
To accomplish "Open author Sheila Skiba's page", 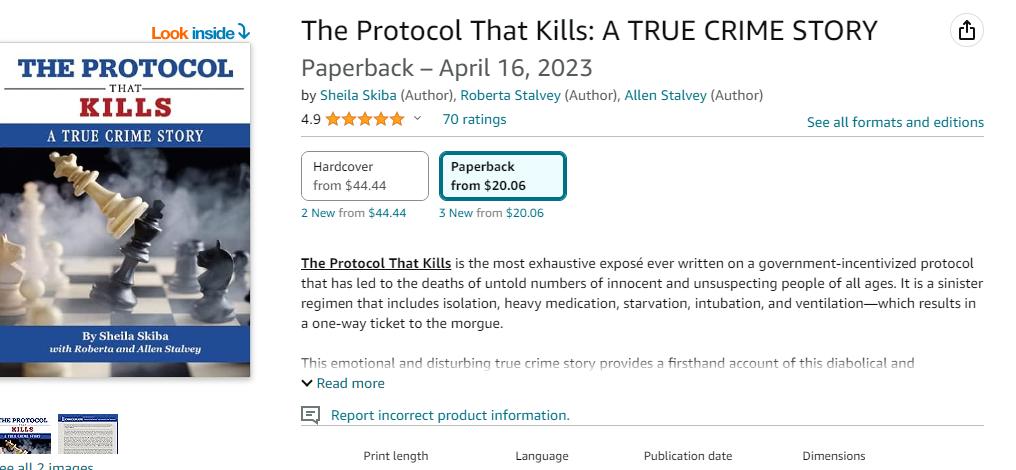I will click(358, 96).
